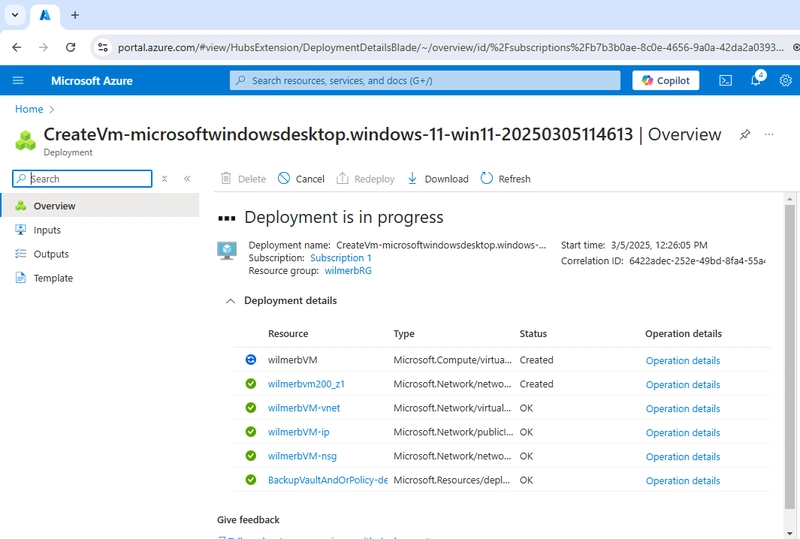Click the Delete toolbar button

point(243,179)
